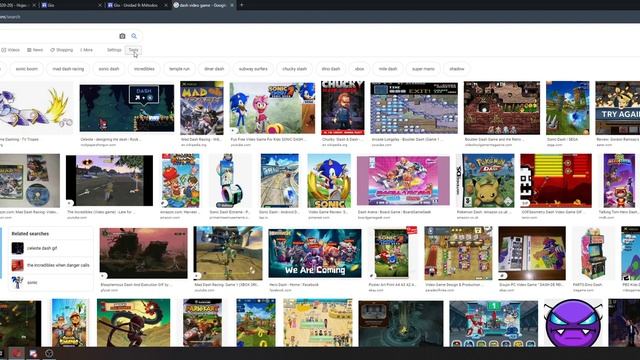
Task: Filter by 'dino dash' chip
Action: pyautogui.click(x=331, y=69)
